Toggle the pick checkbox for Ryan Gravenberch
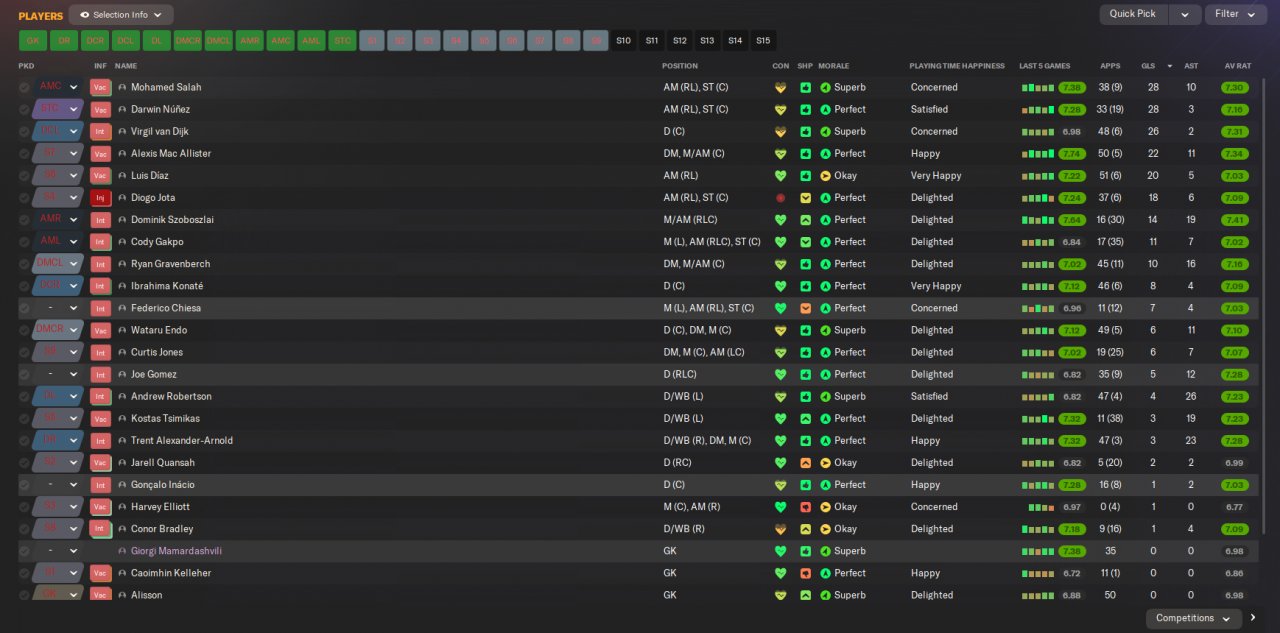Screen dimensions: 1280x633 pyautogui.click(x=24, y=264)
